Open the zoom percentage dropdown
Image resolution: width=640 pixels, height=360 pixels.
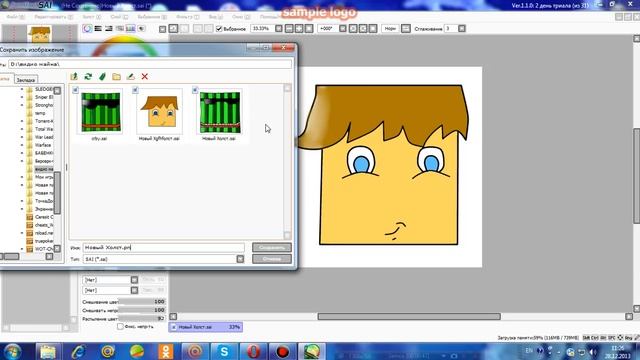tap(279, 29)
